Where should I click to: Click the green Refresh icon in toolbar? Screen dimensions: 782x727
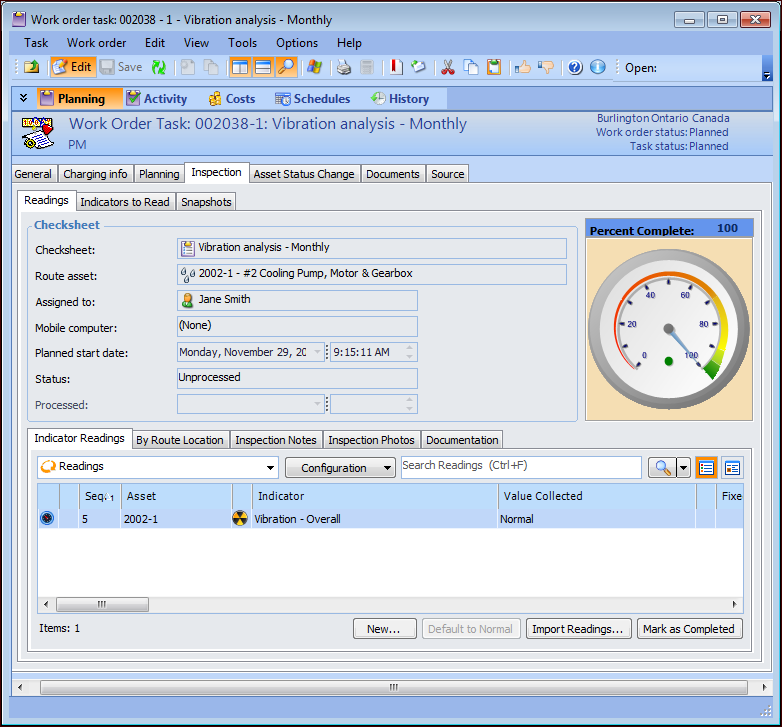[160, 67]
